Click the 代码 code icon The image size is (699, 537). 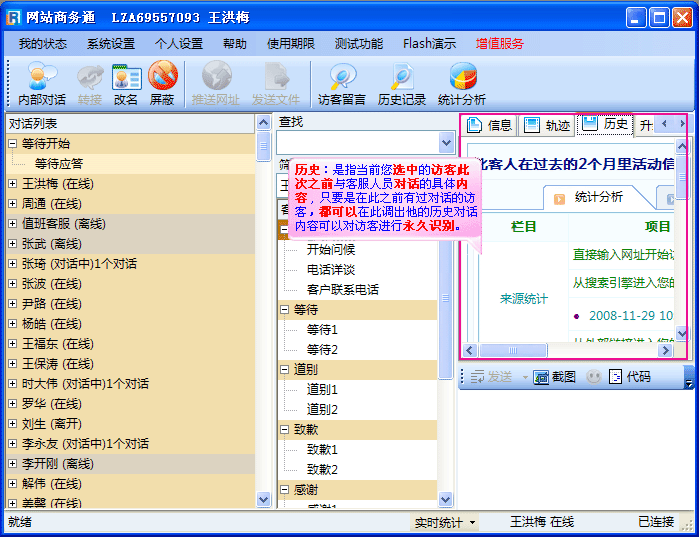tap(630, 377)
